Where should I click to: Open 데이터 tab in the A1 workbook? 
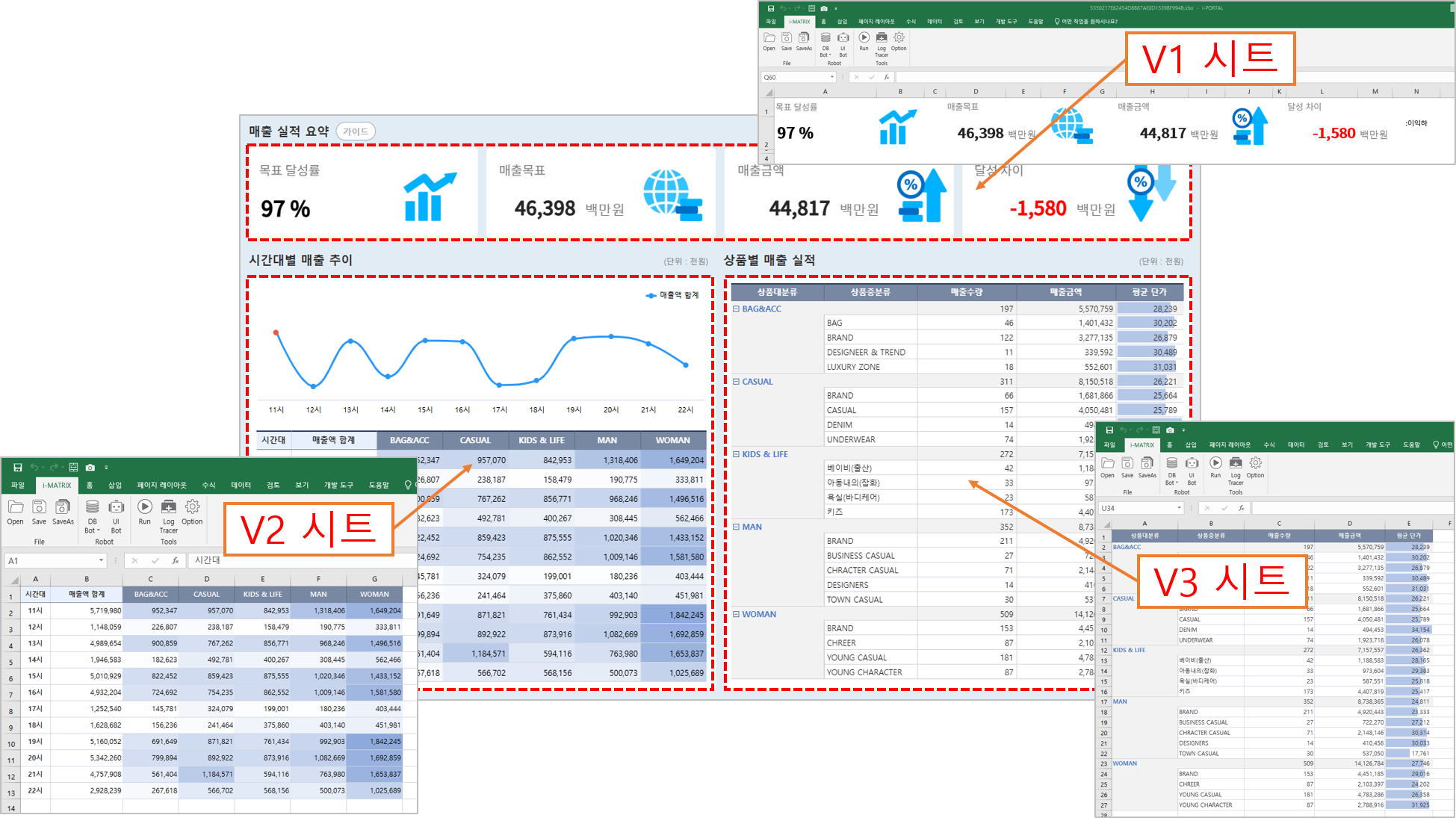pyautogui.click(x=241, y=486)
